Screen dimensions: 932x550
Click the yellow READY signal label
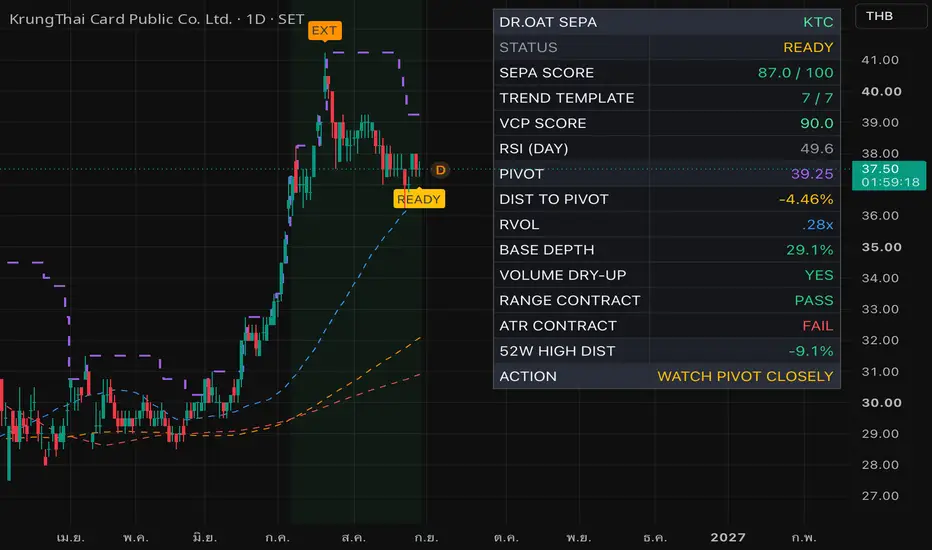419,199
